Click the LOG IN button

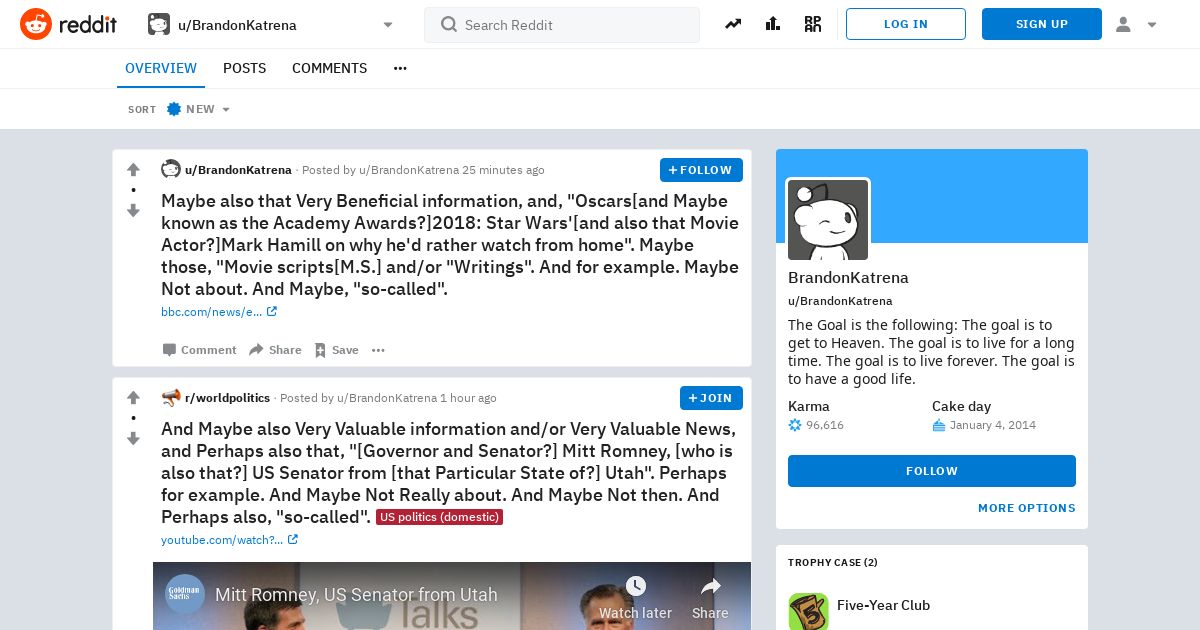[x=906, y=24]
